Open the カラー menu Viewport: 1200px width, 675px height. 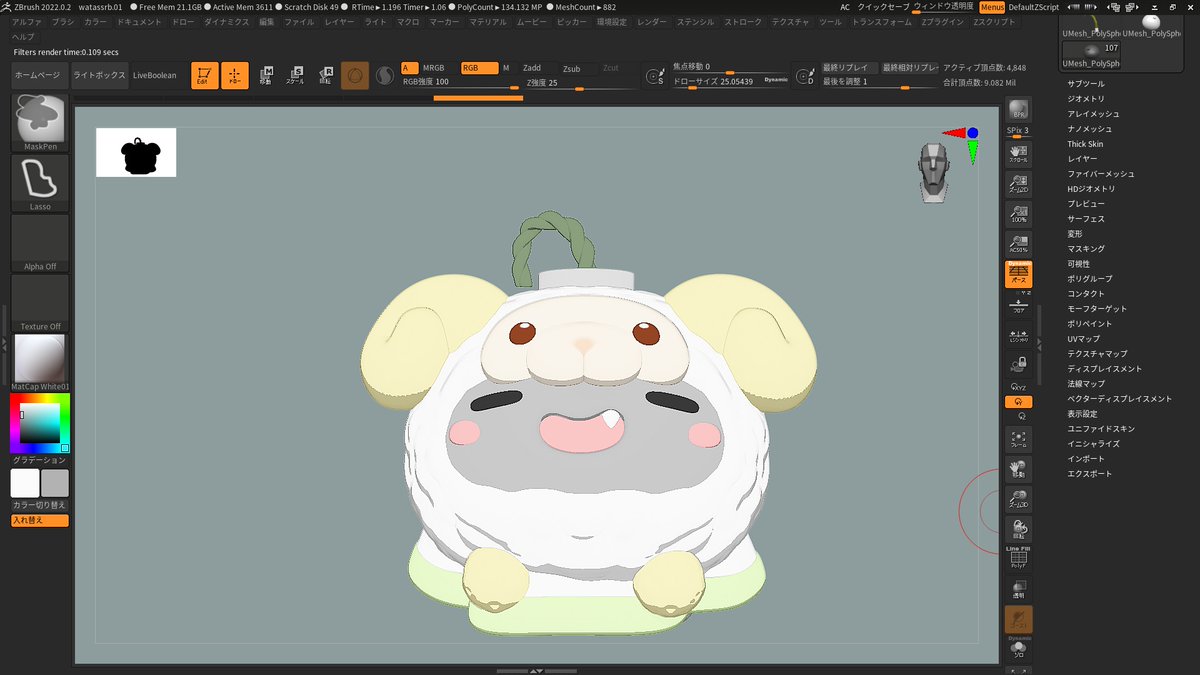[96, 21]
